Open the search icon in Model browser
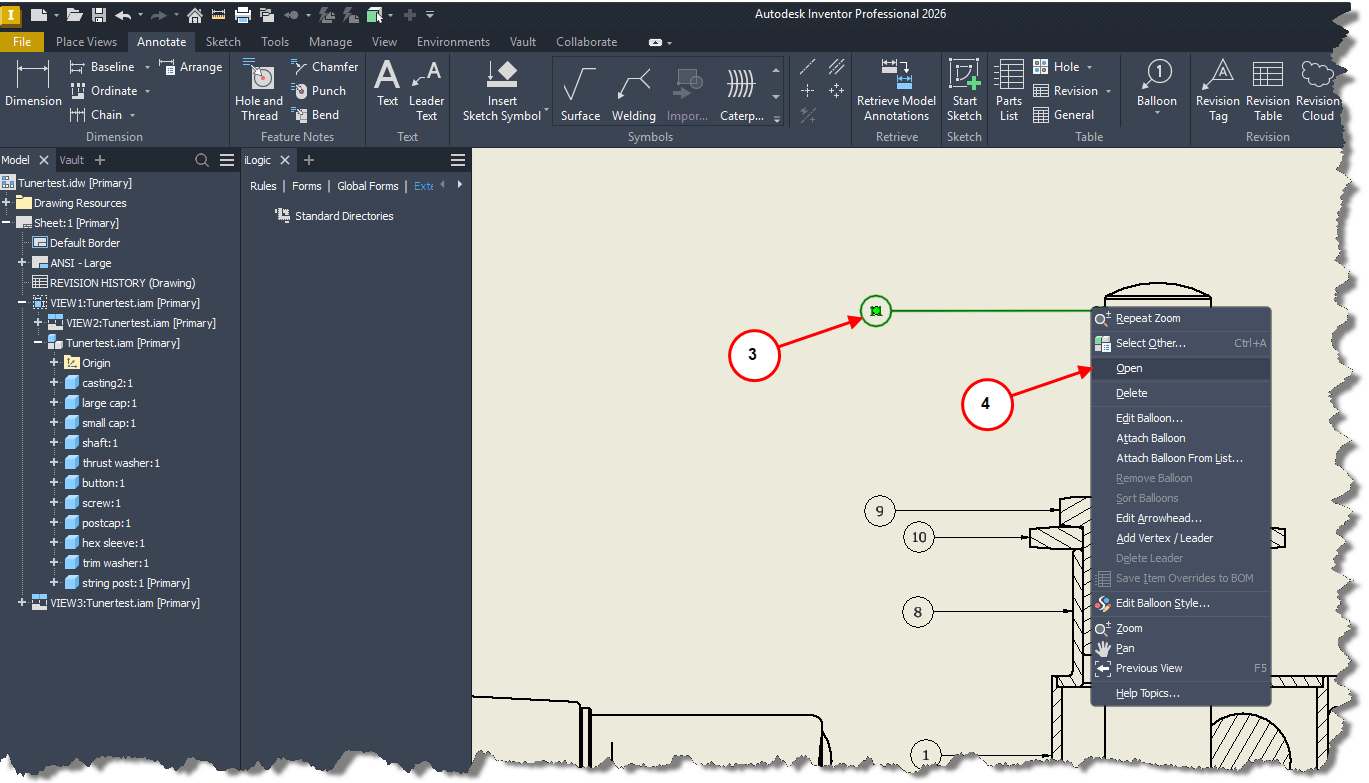The height and width of the screenshot is (783, 1369). [x=202, y=160]
